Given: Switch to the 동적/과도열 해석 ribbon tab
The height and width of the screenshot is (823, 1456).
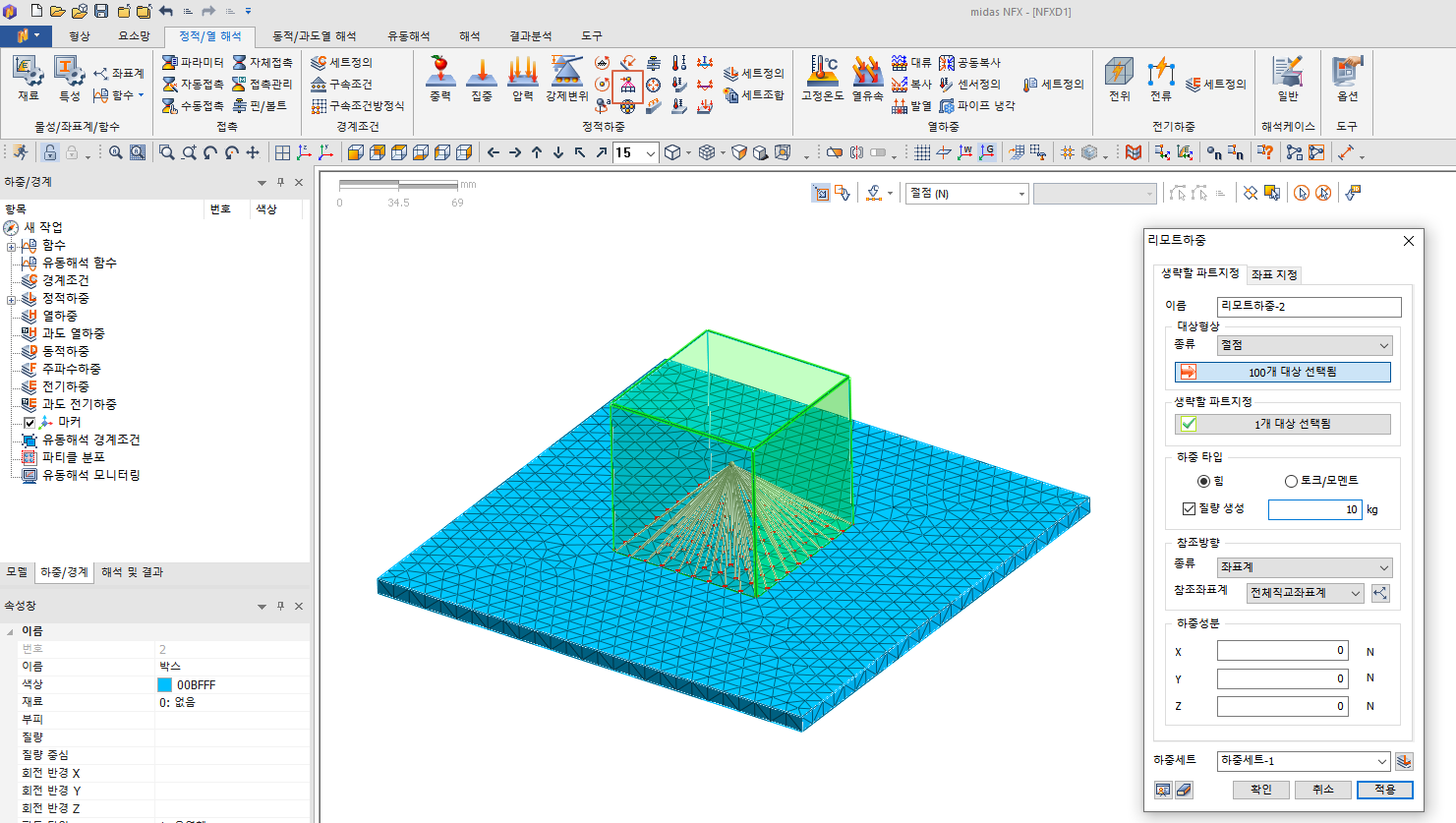Looking at the screenshot, I should (314, 36).
